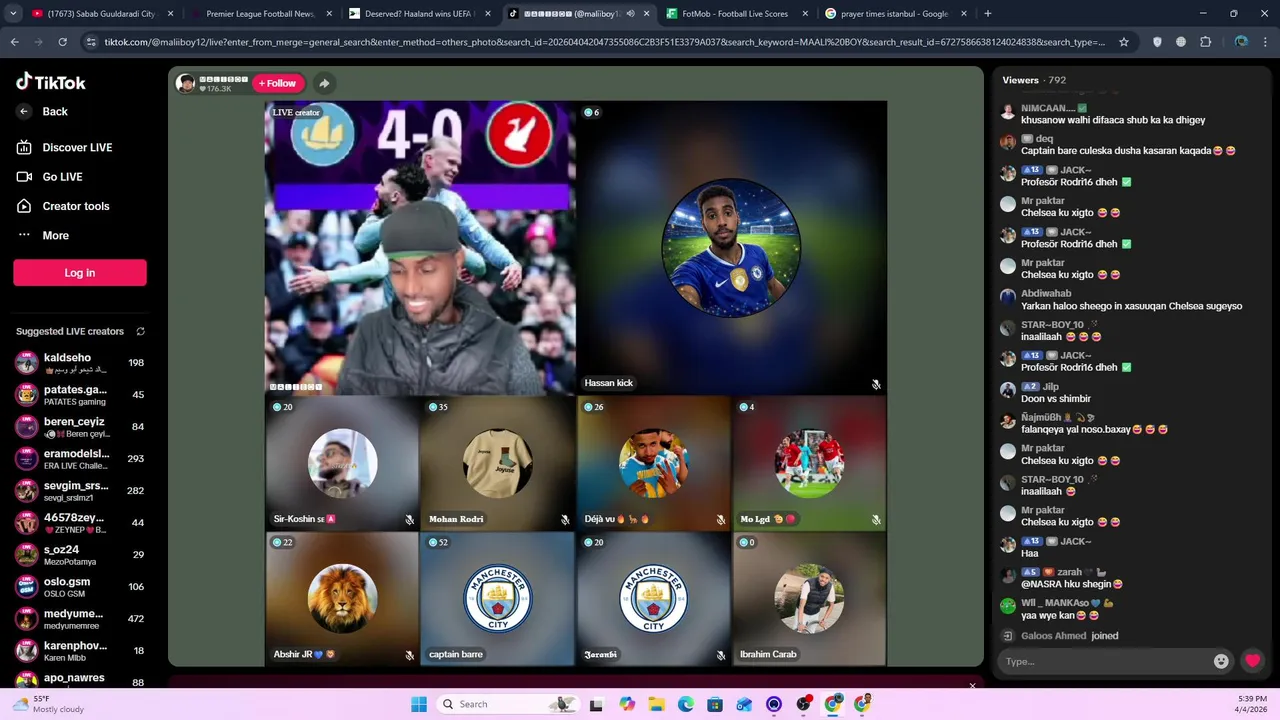The height and width of the screenshot is (720, 1280).
Task: Click the TikTok logo
Action: click(x=51, y=82)
